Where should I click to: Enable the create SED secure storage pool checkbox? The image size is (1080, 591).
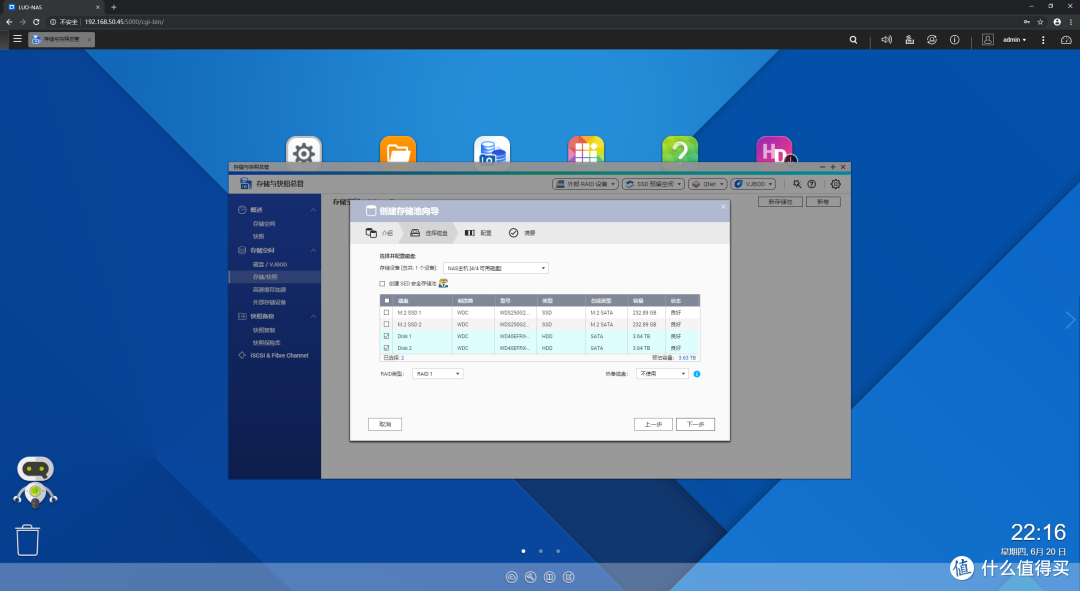382,284
